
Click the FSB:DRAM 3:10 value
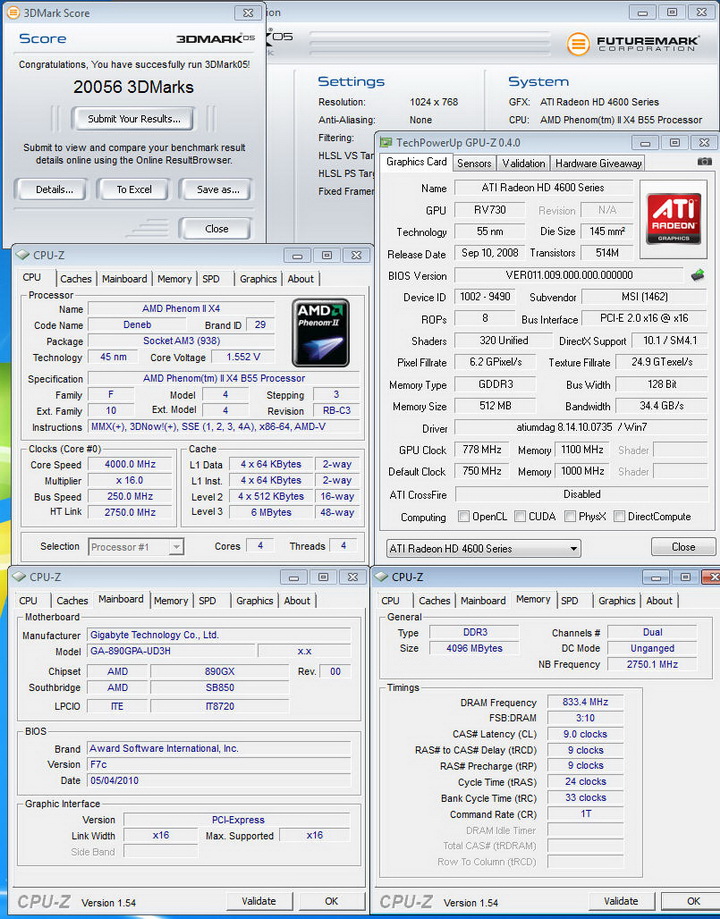tap(585, 718)
